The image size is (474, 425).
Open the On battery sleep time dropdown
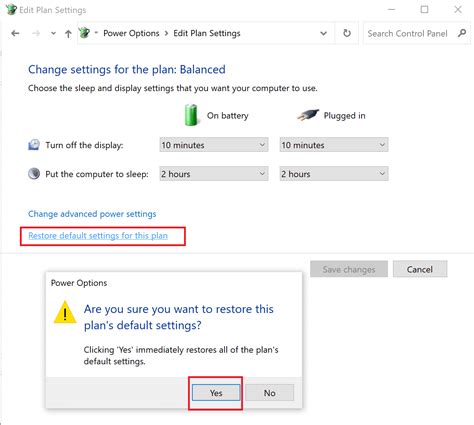click(x=214, y=174)
